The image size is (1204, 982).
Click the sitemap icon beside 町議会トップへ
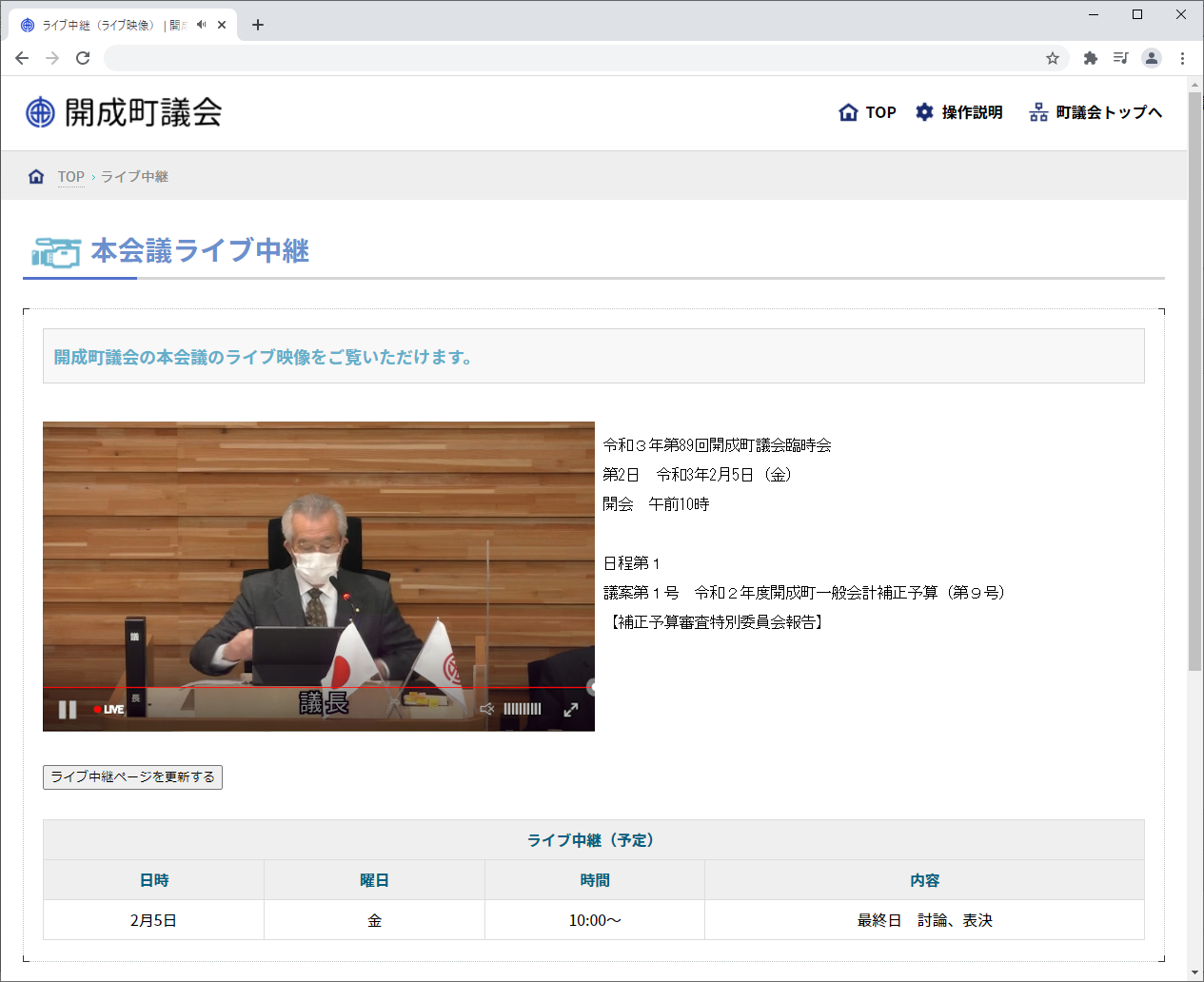pyautogui.click(x=1038, y=112)
